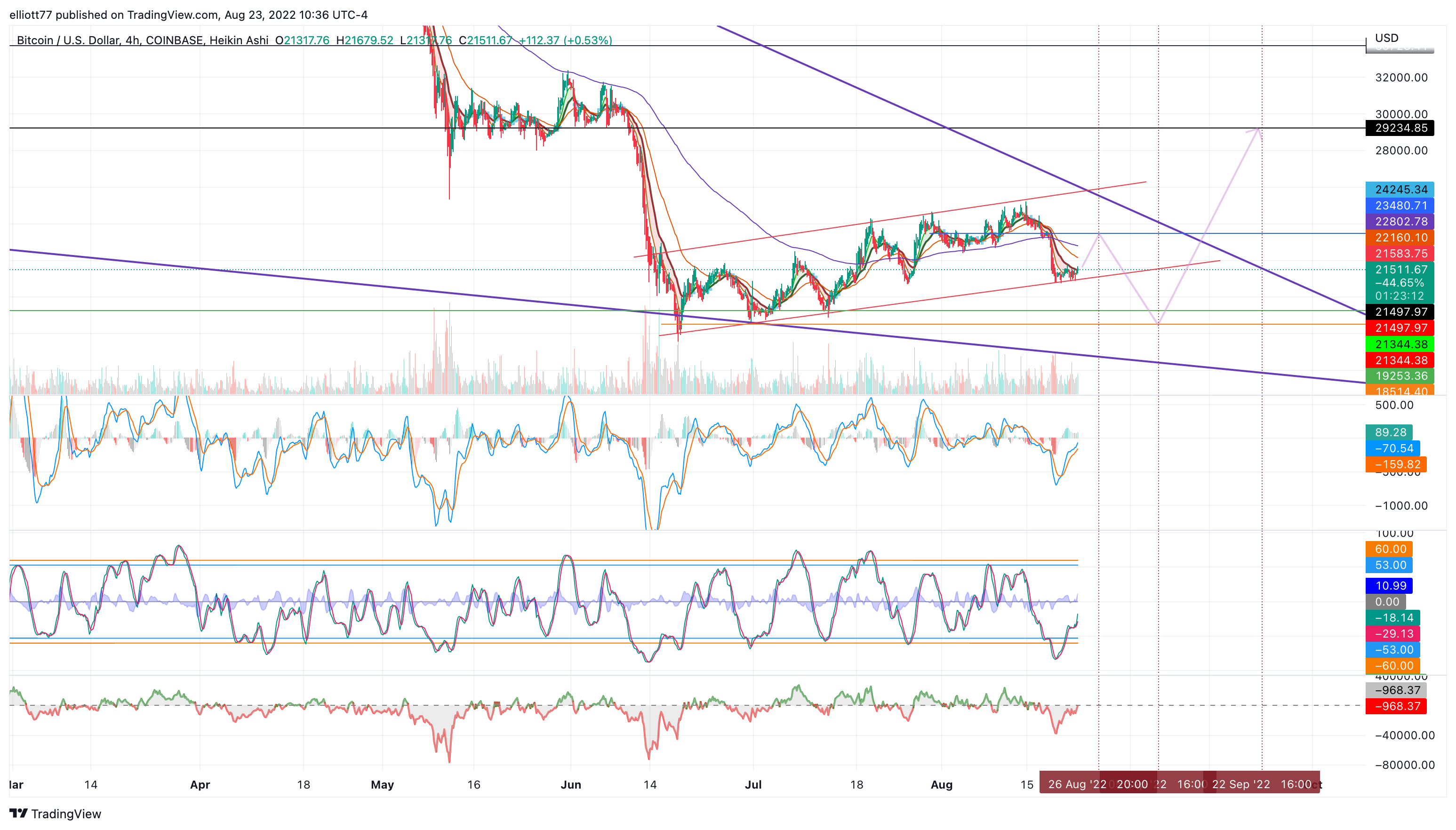
Task: Select the red 21583.75 price label
Action: point(1400,253)
